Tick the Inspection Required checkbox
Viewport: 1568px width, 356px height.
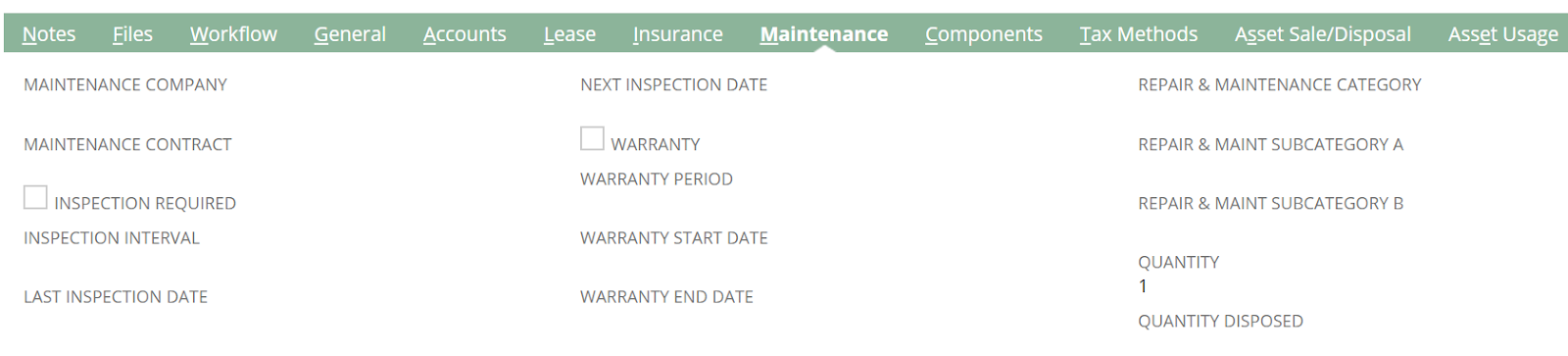[x=35, y=197]
